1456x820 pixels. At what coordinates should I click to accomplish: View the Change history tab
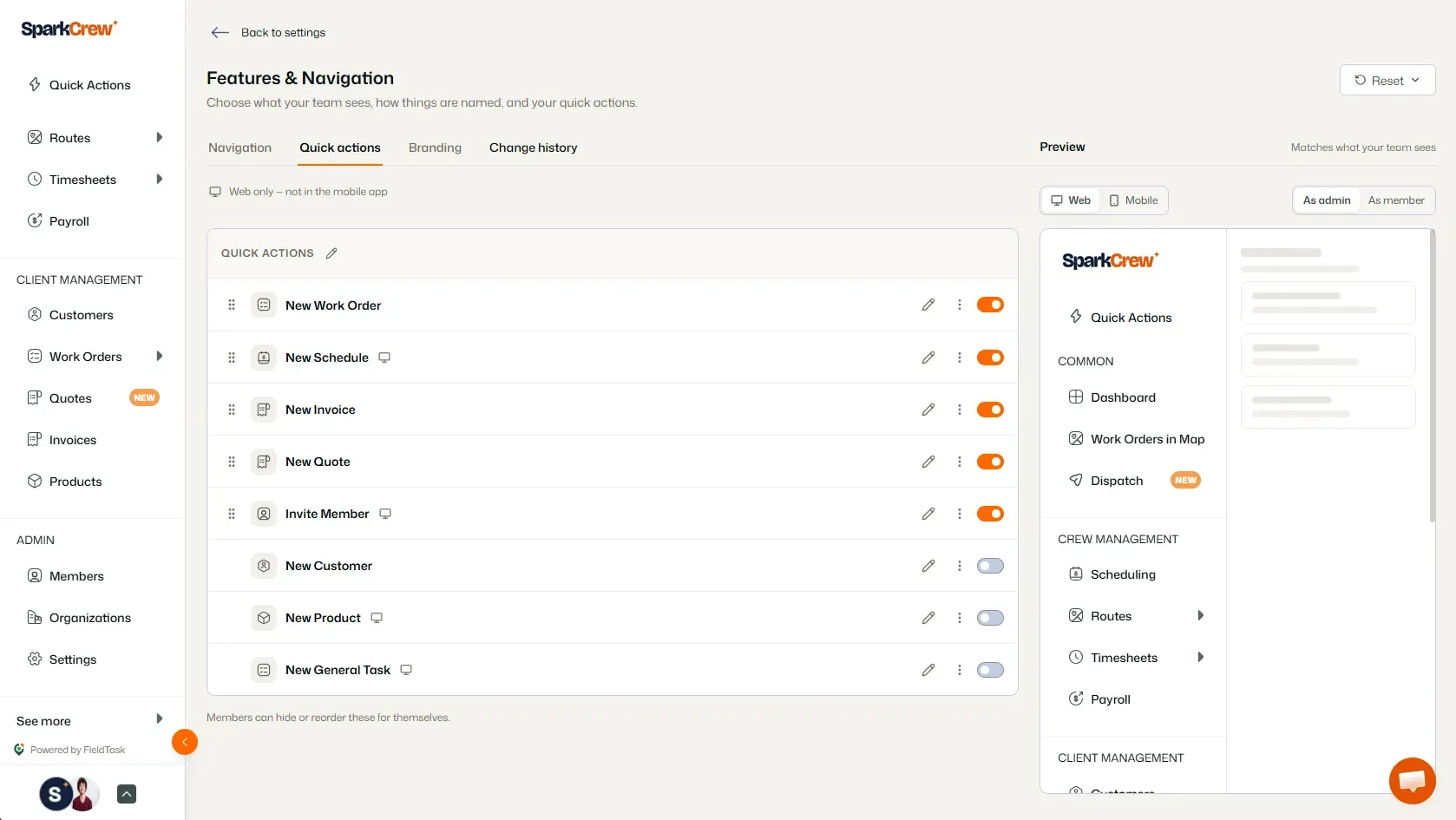tap(533, 148)
